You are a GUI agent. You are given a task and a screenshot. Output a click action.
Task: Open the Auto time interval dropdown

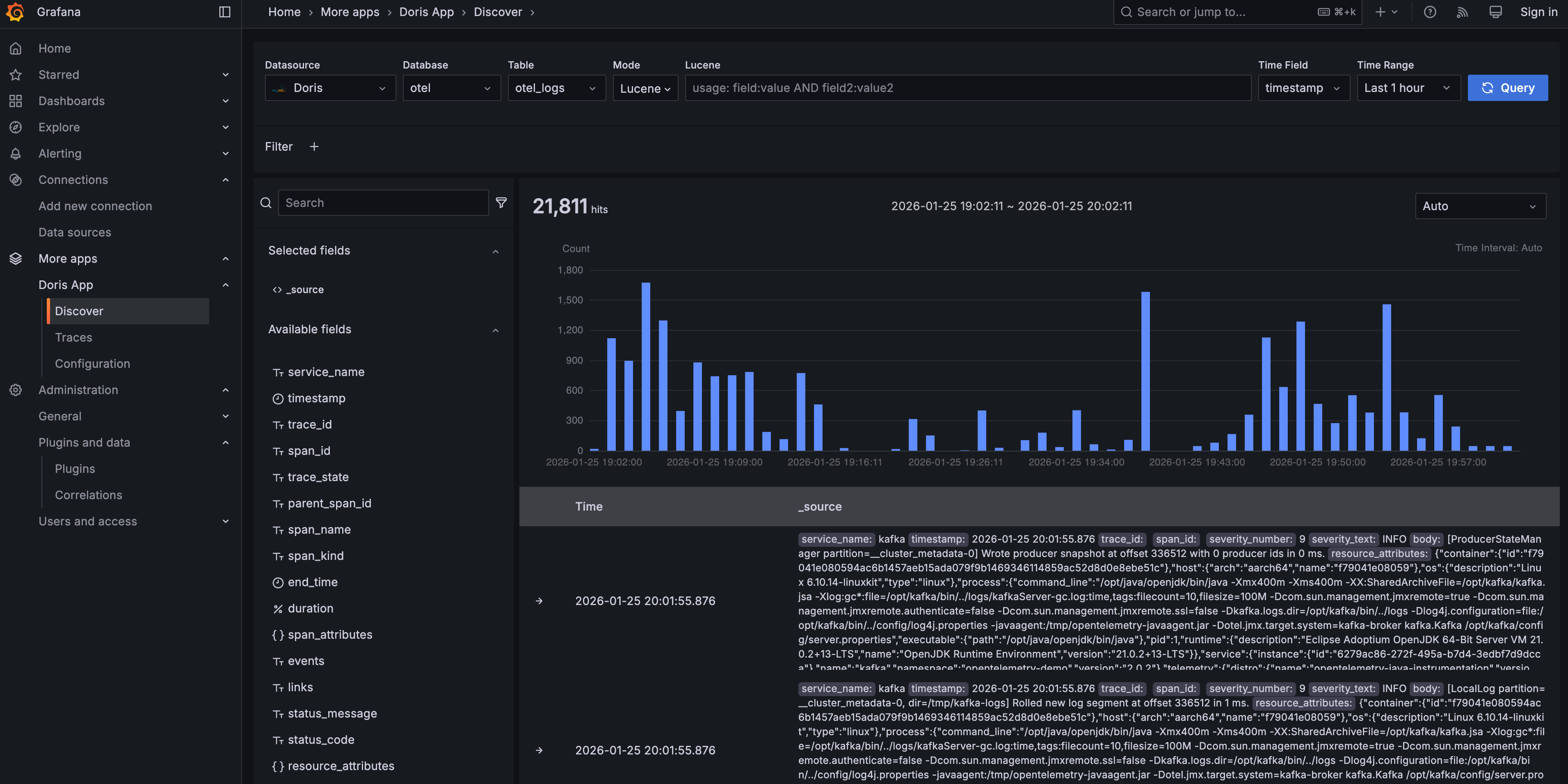click(1480, 206)
